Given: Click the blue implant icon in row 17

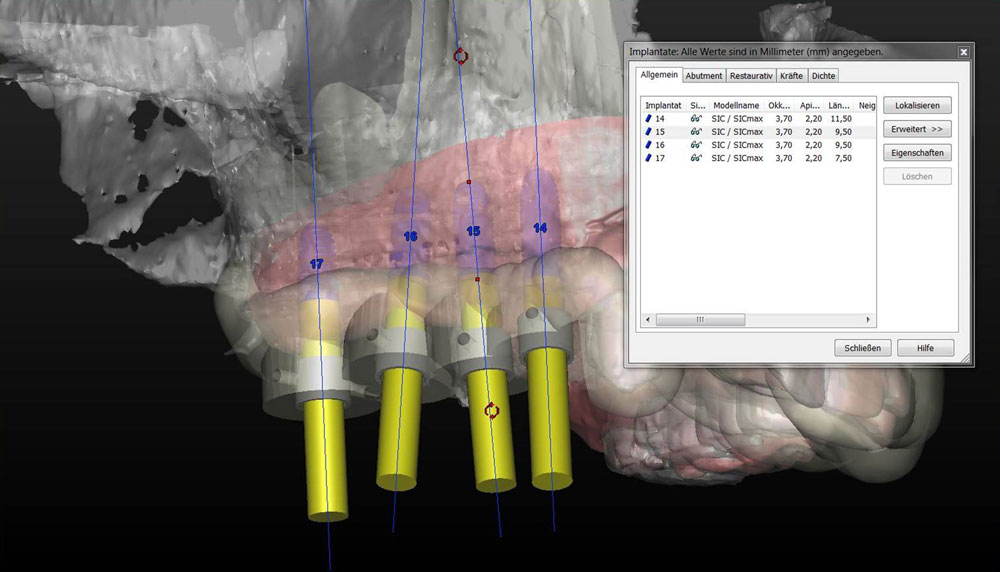Looking at the screenshot, I should (649, 158).
